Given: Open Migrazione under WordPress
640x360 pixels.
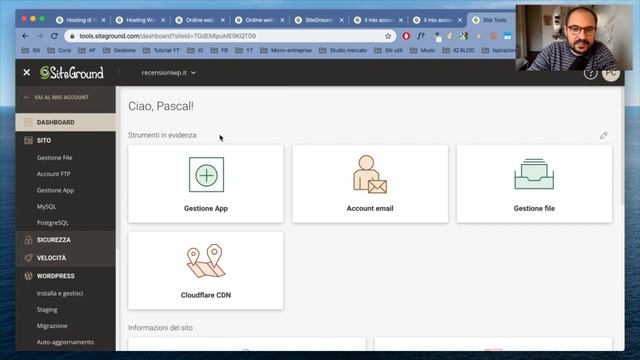Looking at the screenshot, I should pyautogui.click(x=52, y=326).
